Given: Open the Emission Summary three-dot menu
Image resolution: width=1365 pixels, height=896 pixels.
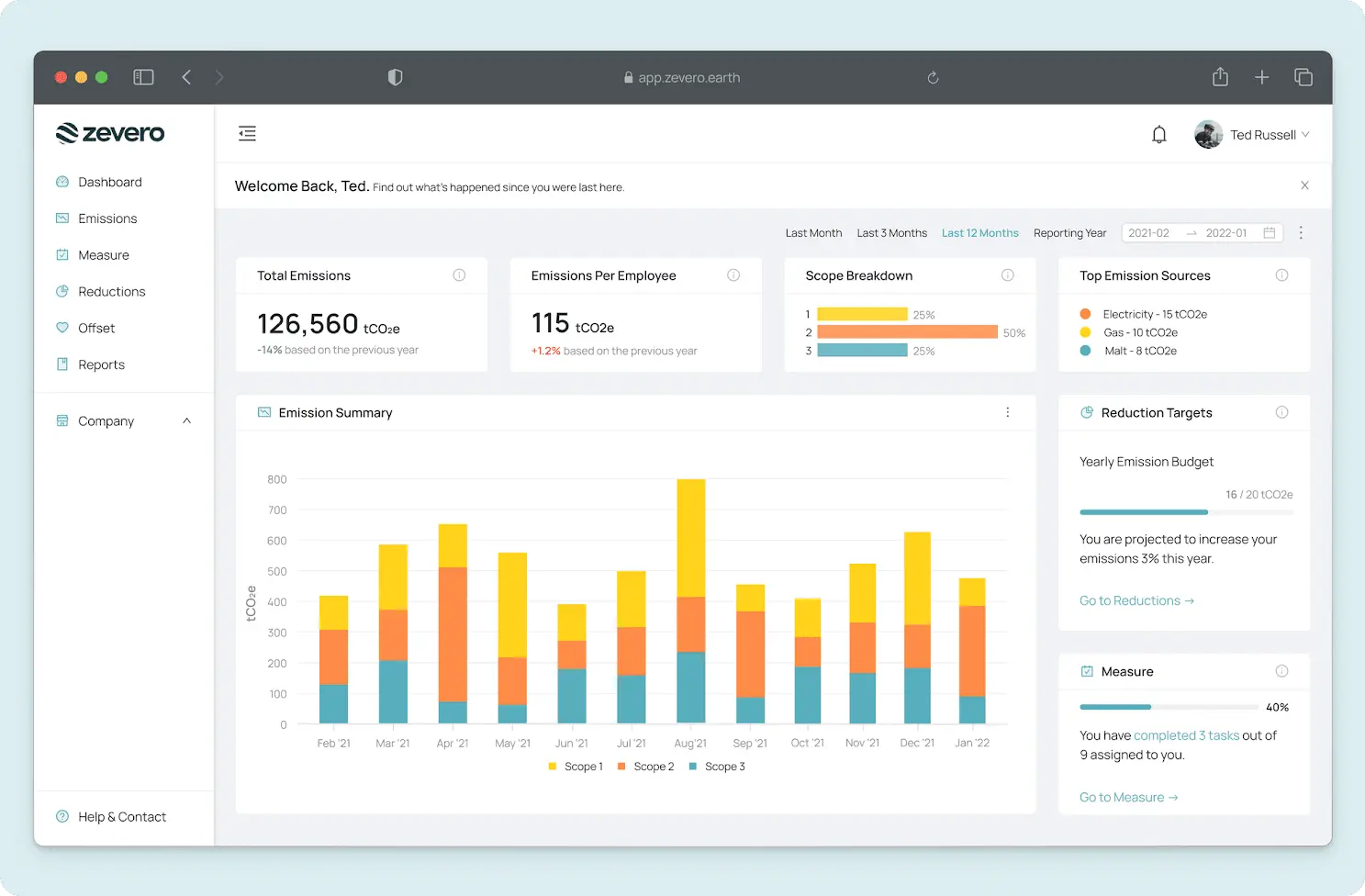Looking at the screenshot, I should (x=1007, y=413).
